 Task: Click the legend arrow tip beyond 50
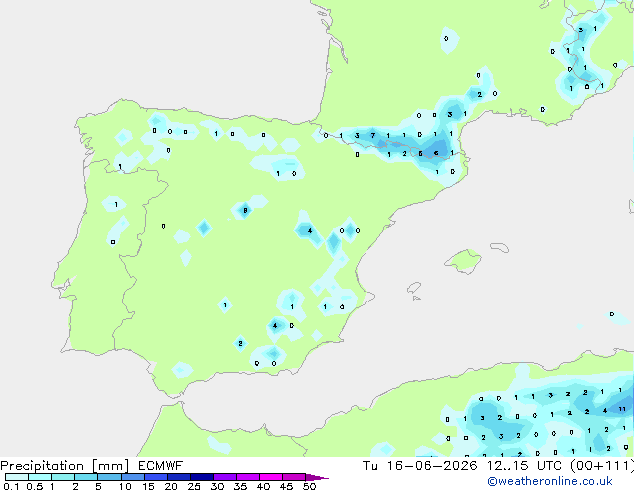click(x=317, y=477)
